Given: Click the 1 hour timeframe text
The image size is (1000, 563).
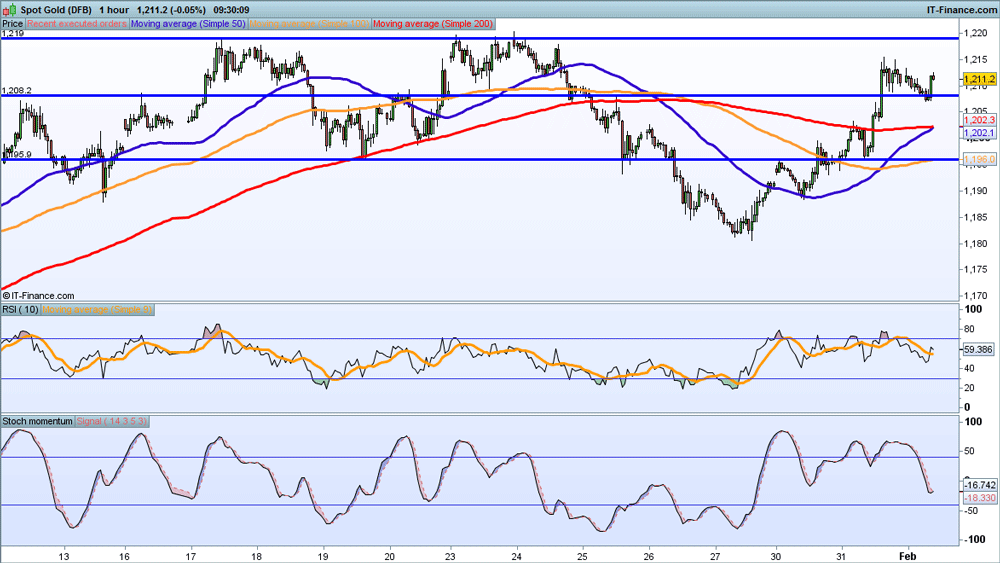Looking at the screenshot, I should tap(114, 10).
